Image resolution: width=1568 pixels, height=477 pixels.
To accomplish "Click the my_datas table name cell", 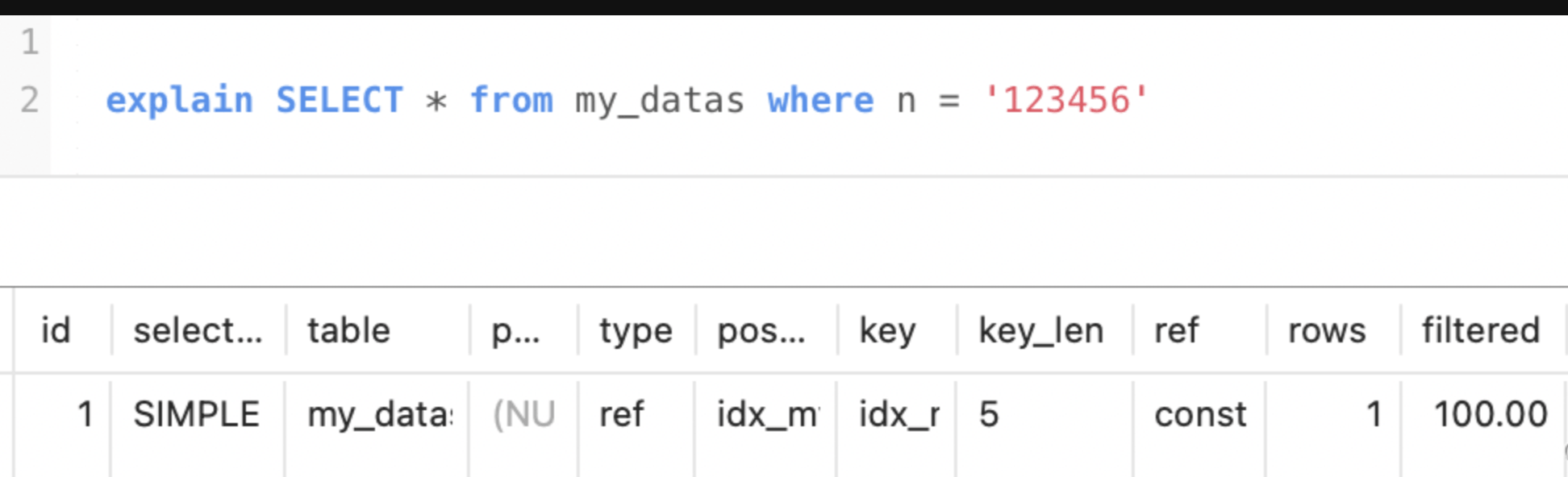I will click(379, 414).
